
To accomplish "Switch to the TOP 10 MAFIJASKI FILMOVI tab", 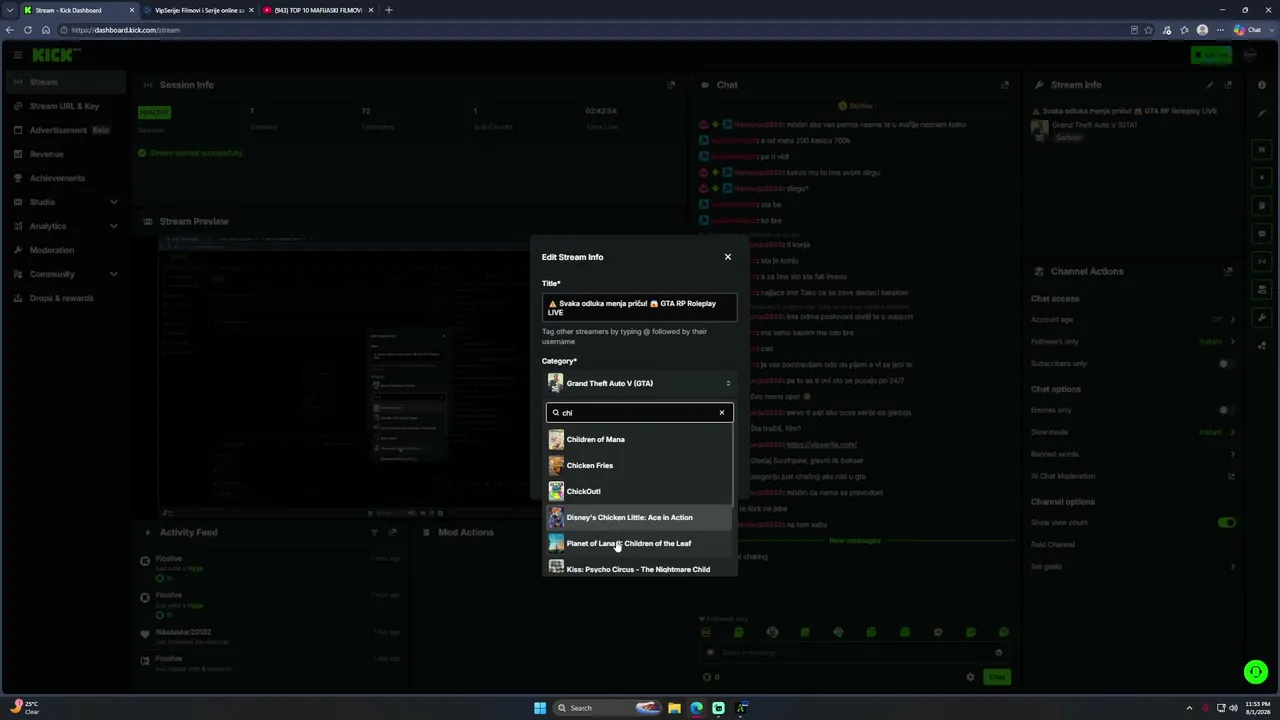I will click(x=317, y=10).
